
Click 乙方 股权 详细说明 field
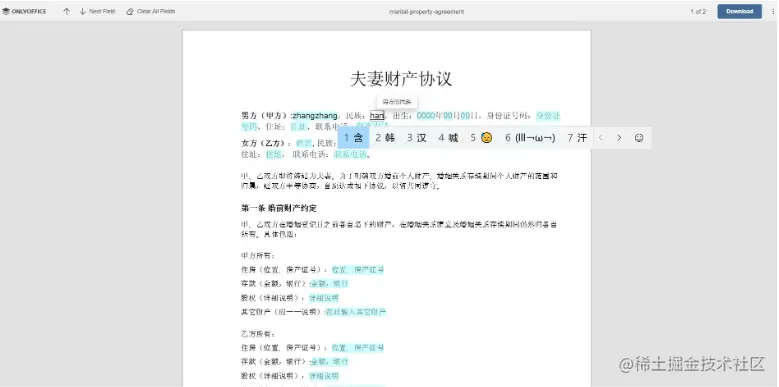(324, 376)
